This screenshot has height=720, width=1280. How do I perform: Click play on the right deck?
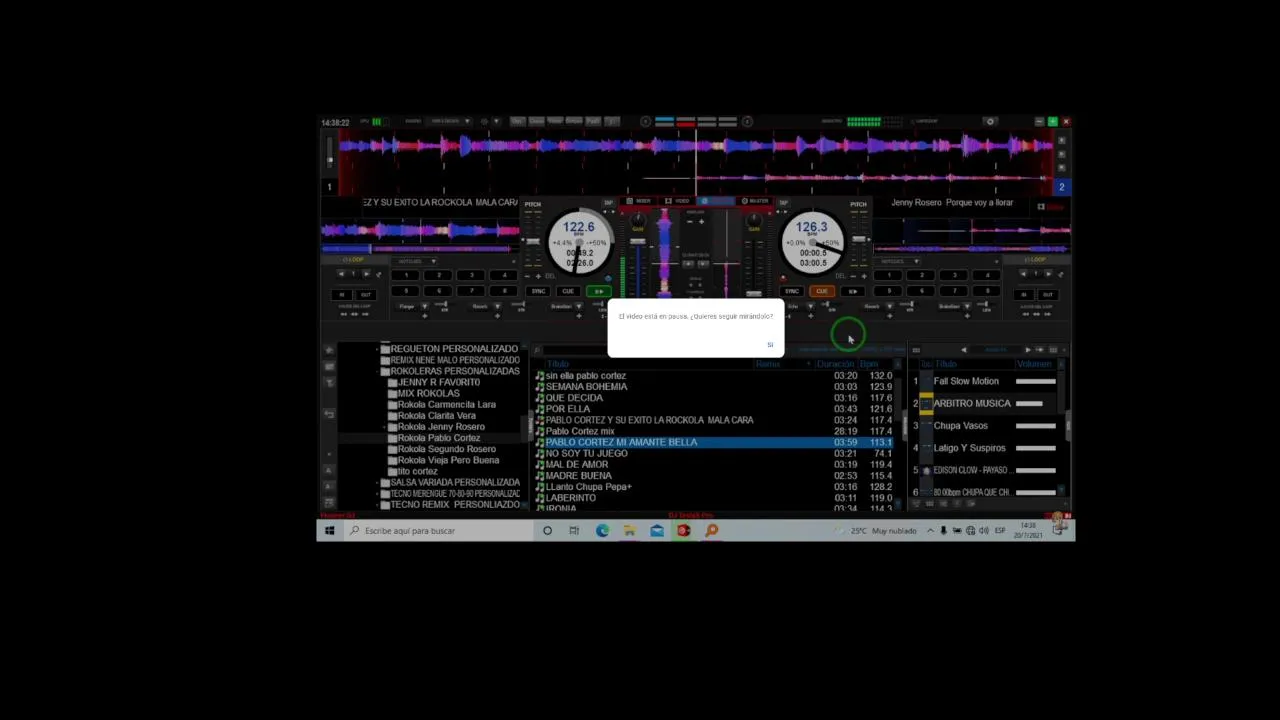coord(853,291)
